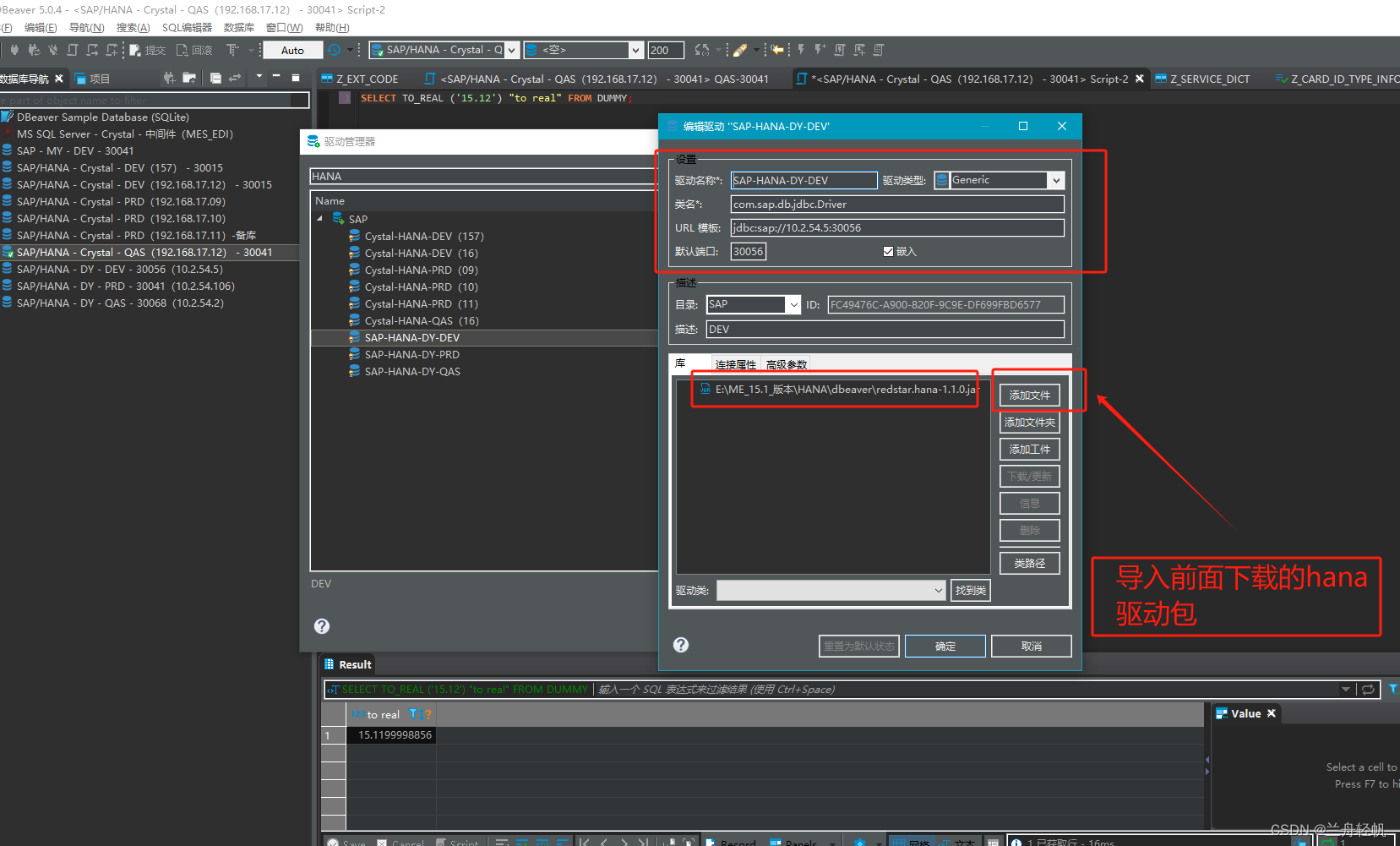The image size is (1400, 846).
Task: Click the new connection icon in navigator
Action: [x=169, y=78]
